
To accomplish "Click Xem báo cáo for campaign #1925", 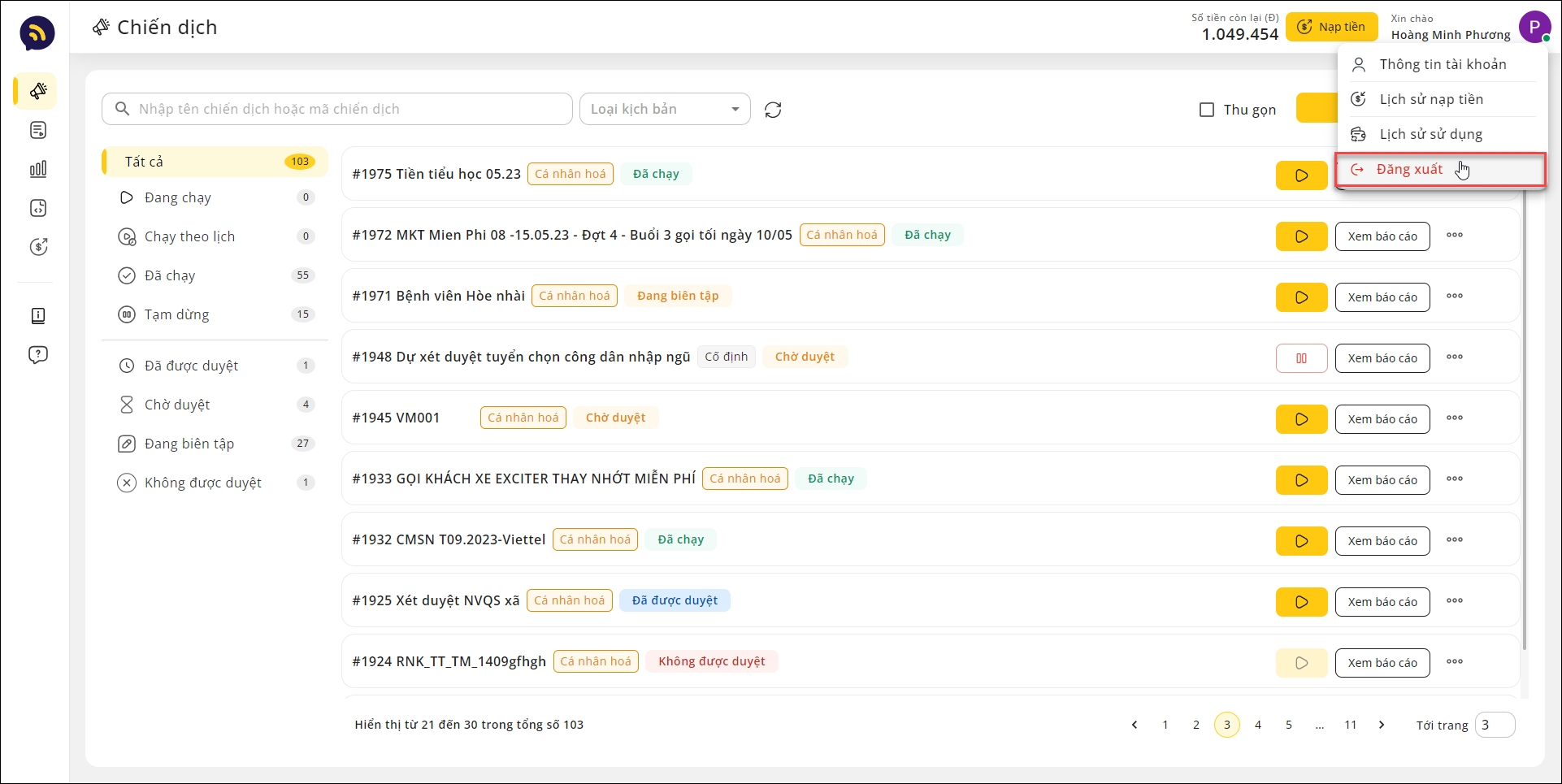I will coord(1382,602).
